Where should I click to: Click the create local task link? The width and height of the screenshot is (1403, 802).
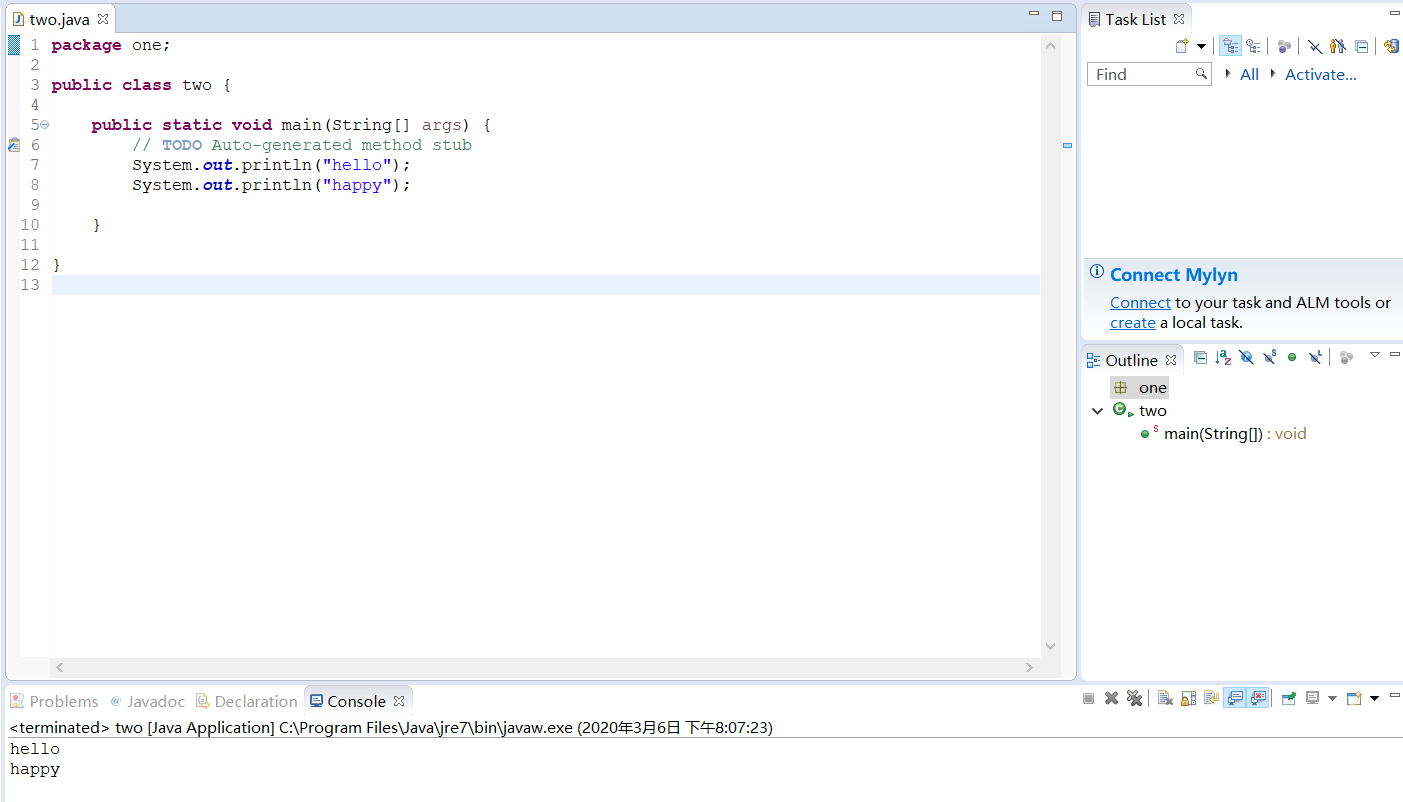(x=1133, y=323)
